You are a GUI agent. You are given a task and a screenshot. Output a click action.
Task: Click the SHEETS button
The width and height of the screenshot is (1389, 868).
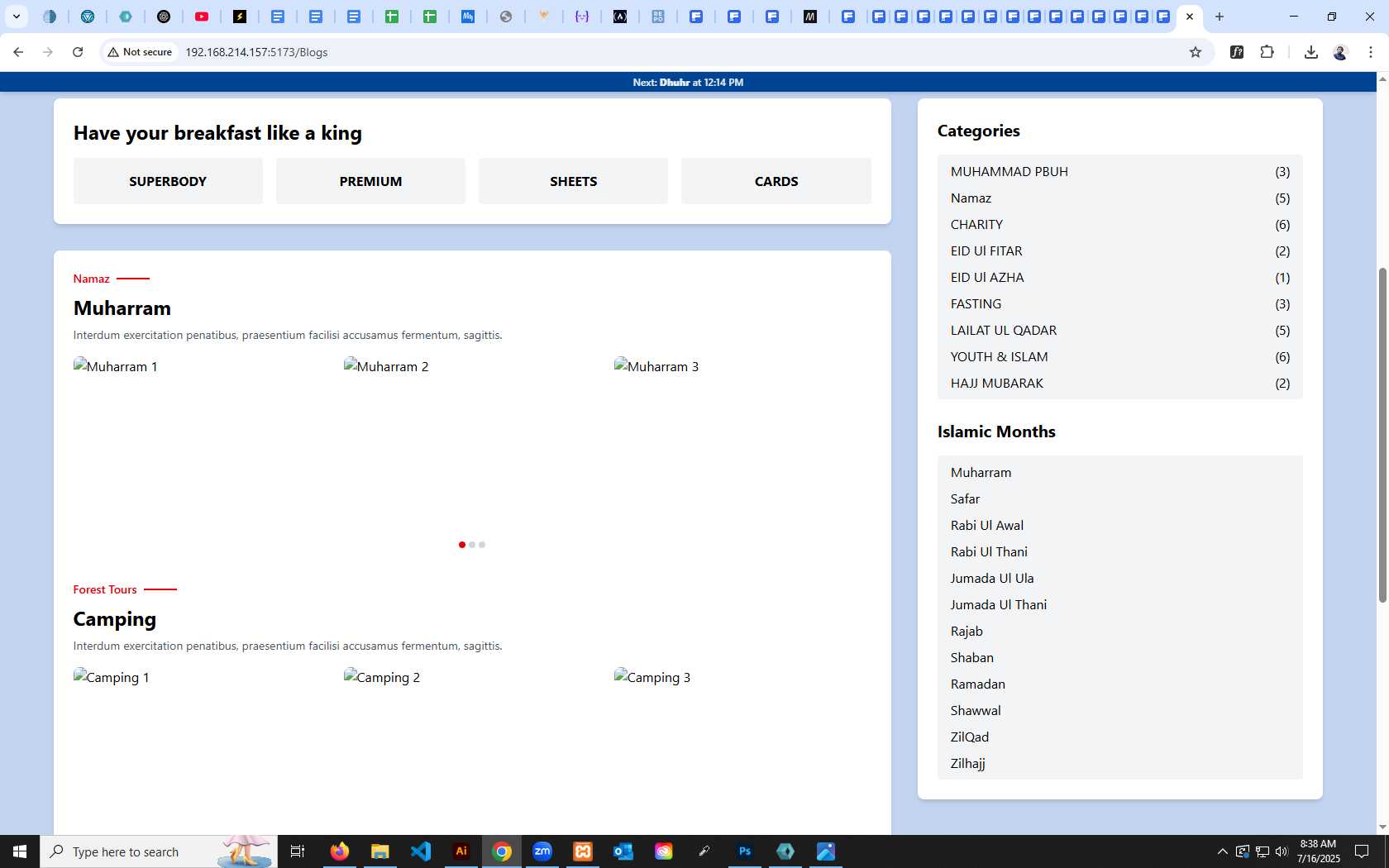tap(573, 181)
